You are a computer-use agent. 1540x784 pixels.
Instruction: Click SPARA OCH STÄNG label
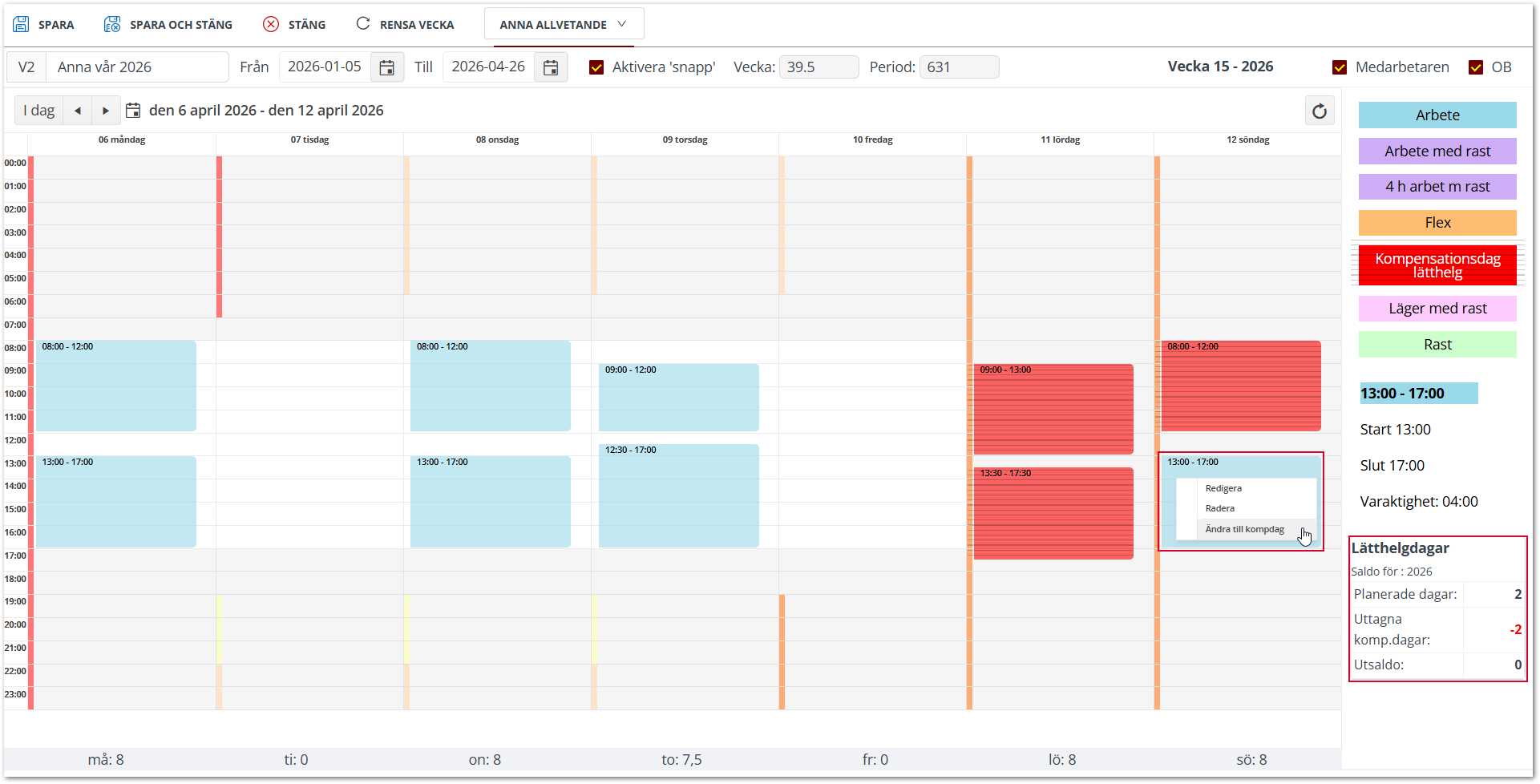(x=181, y=25)
